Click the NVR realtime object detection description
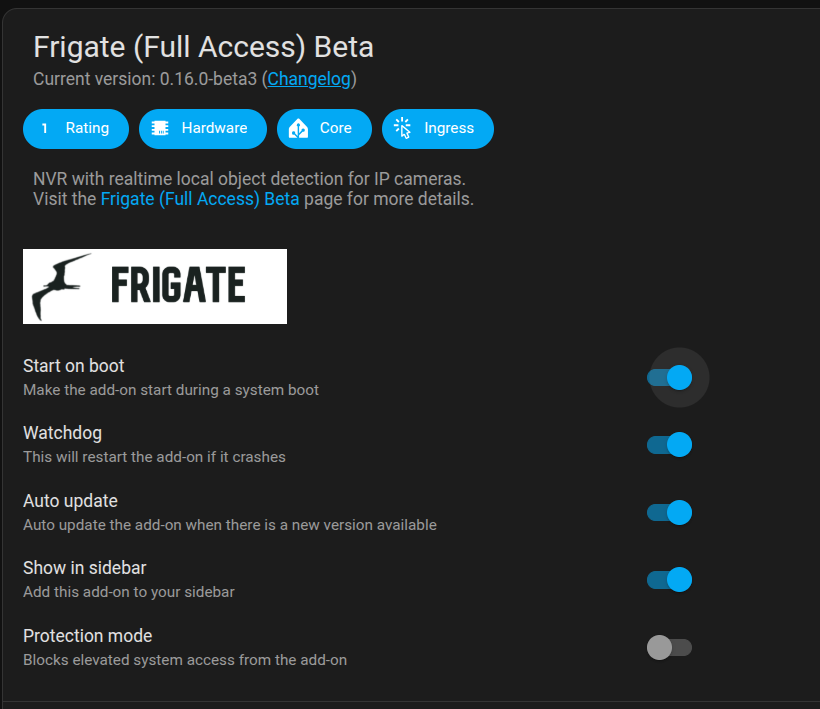Image resolution: width=820 pixels, height=709 pixels. pyautogui.click(x=249, y=179)
